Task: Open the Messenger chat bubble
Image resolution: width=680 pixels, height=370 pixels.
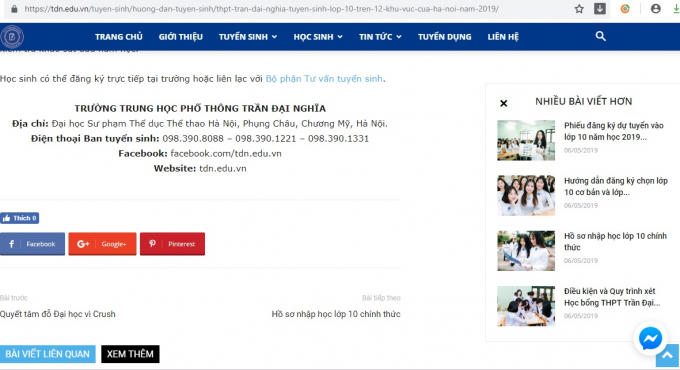Action: (x=651, y=338)
